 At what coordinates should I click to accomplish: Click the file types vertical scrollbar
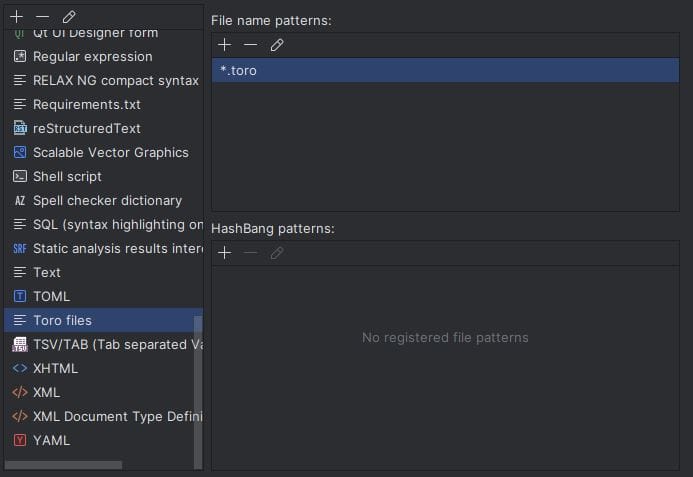tap(198, 390)
